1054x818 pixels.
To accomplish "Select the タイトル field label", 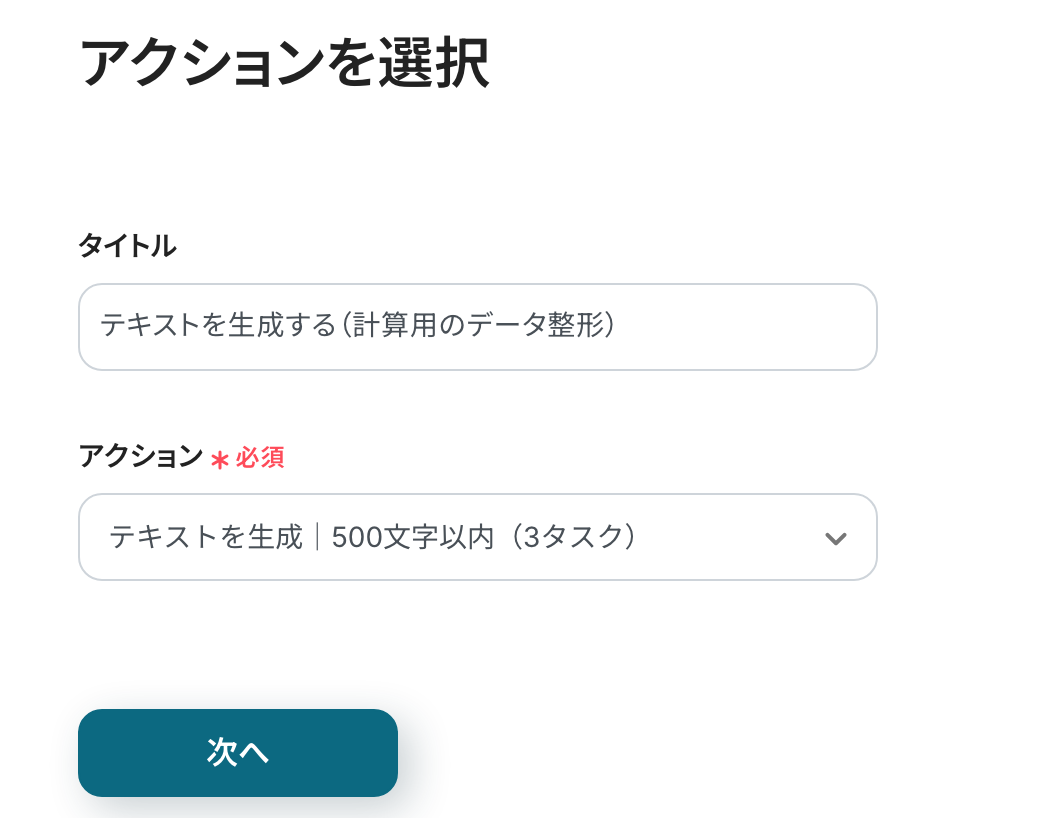I will click(127, 246).
